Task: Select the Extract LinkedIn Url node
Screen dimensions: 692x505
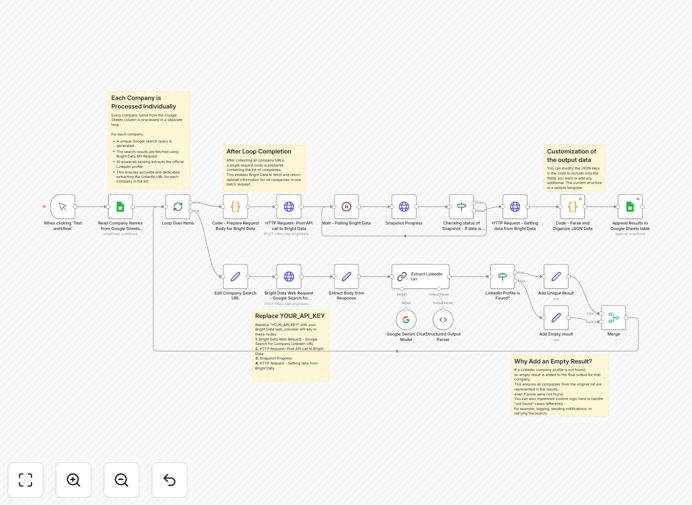Action: [420, 276]
